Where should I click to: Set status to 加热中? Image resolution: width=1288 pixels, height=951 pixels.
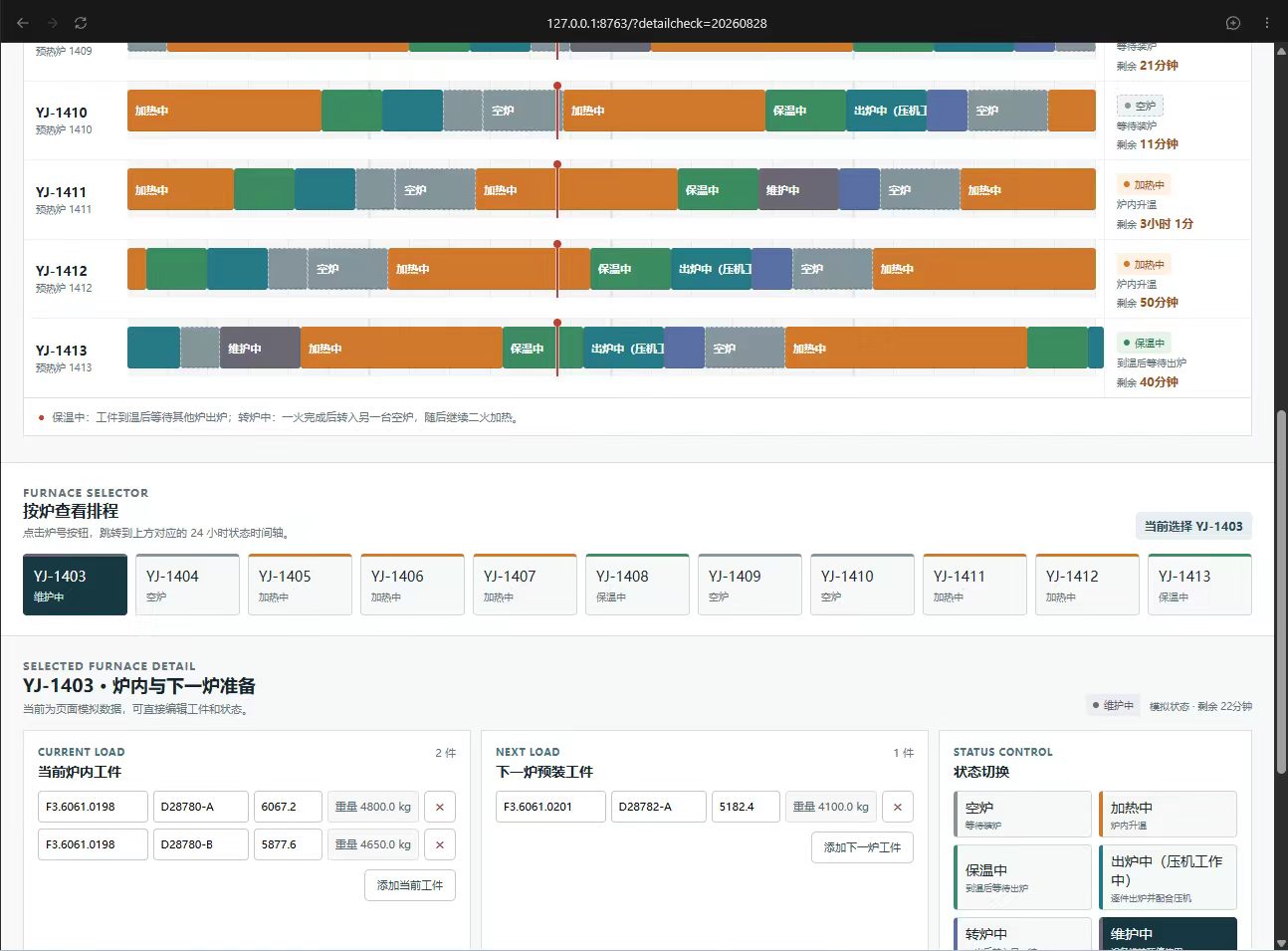1168,815
